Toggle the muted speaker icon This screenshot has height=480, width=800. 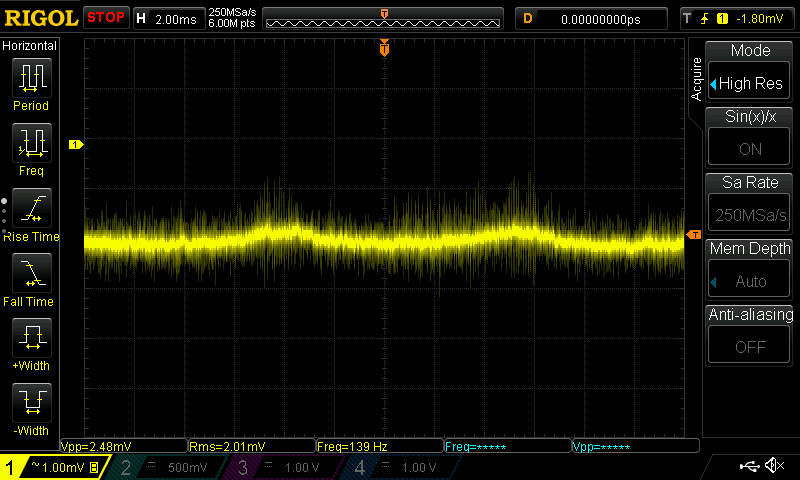click(x=774, y=466)
